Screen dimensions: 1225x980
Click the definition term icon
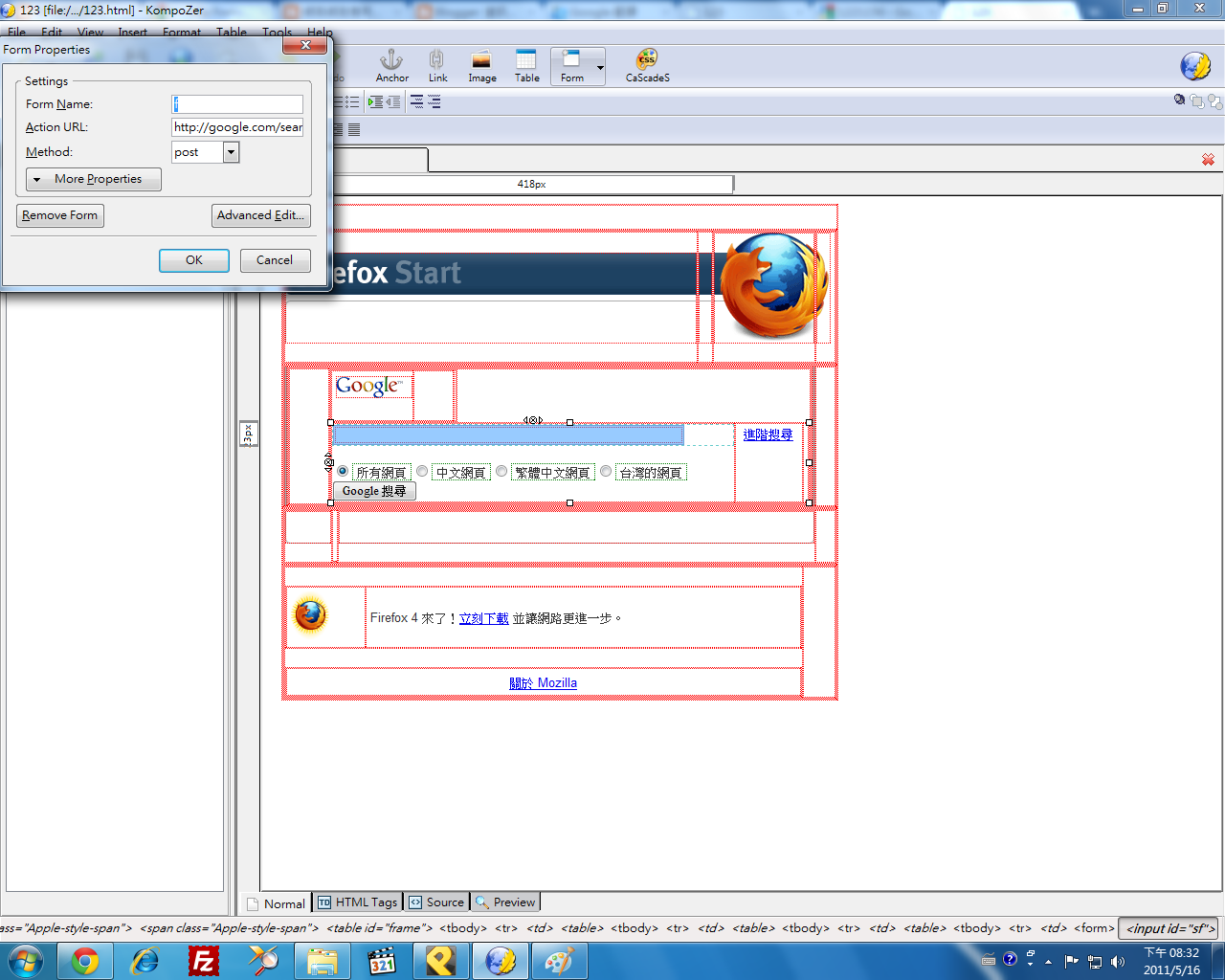(416, 102)
